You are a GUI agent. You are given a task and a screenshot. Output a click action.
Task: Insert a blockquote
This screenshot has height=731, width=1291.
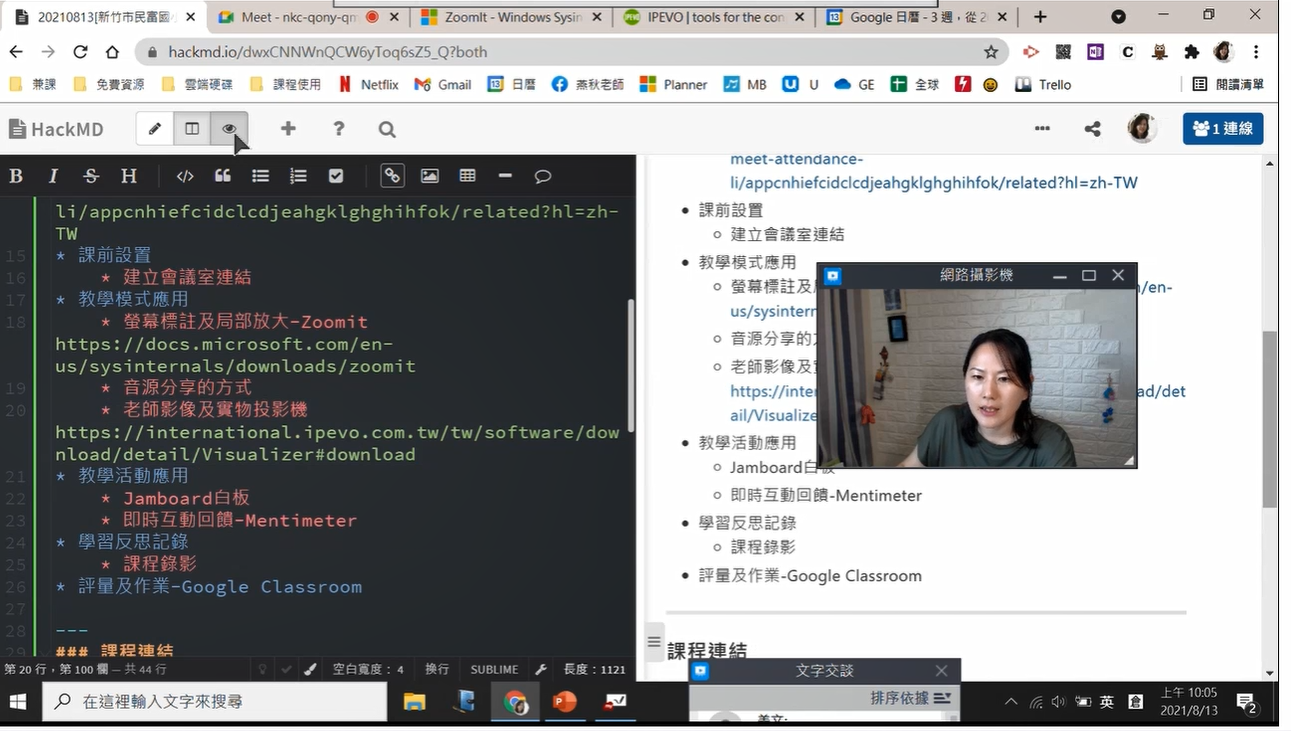click(x=223, y=176)
